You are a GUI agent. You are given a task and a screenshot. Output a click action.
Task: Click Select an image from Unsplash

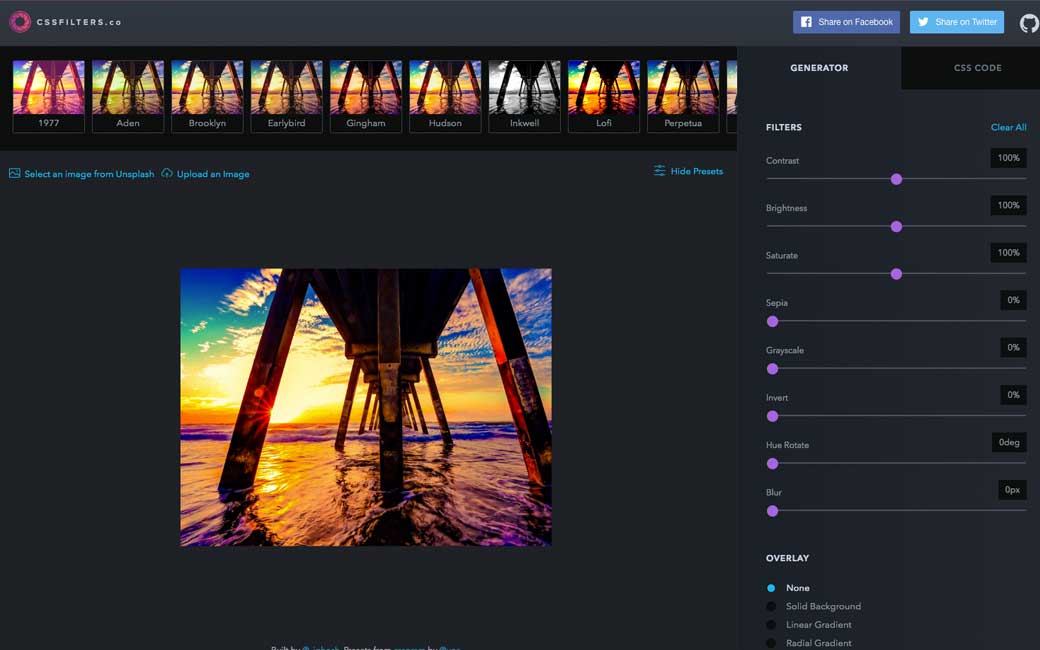(89, 174)
